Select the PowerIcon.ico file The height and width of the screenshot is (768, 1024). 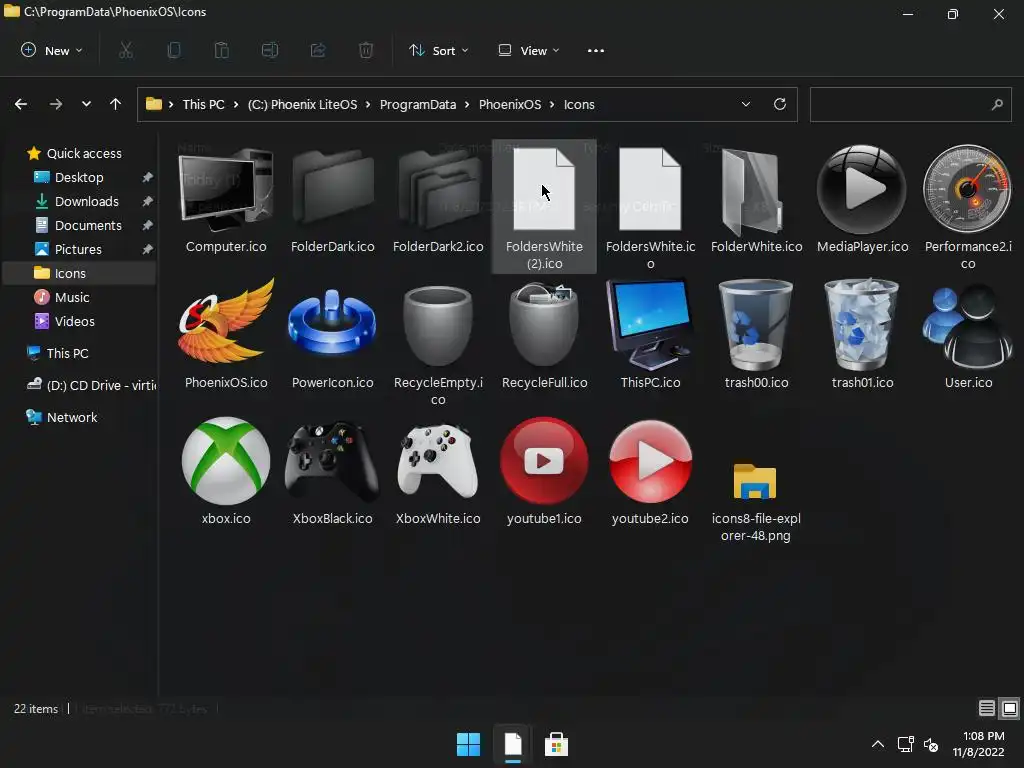point(332,334)
